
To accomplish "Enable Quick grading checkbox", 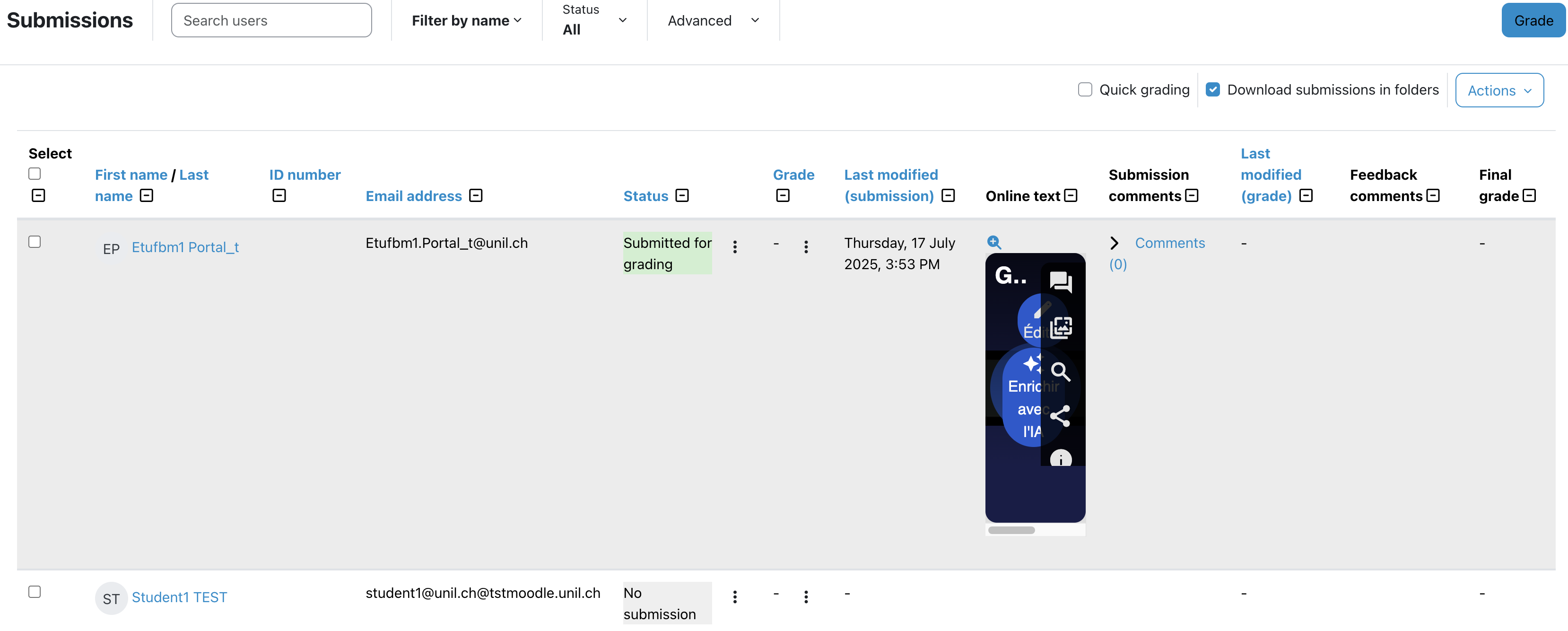I will (1085, 89).
